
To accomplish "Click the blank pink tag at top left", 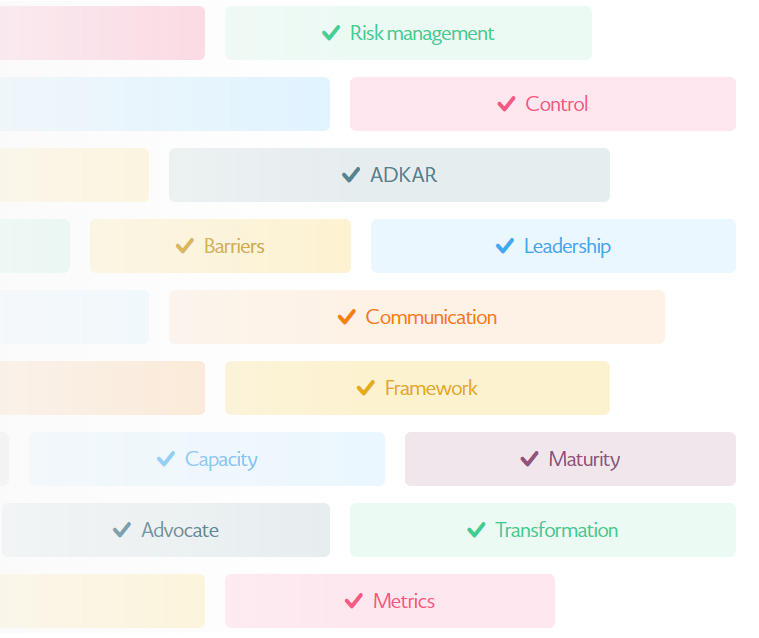I will (x=102, y=33).
